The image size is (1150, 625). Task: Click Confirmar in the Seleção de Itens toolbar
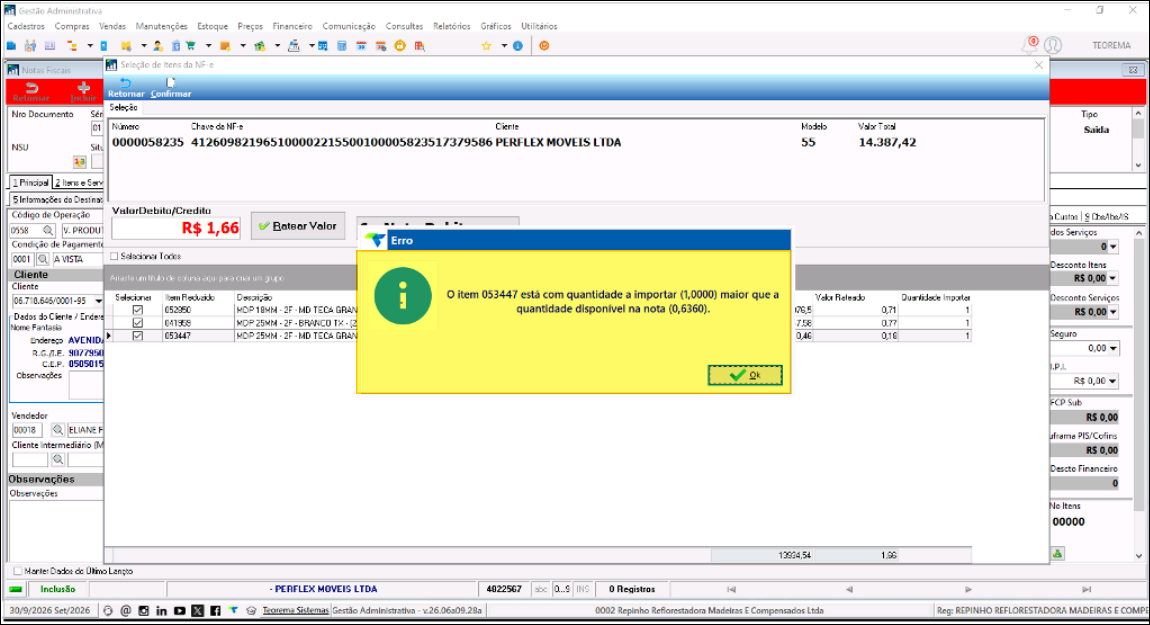point(171,88)
